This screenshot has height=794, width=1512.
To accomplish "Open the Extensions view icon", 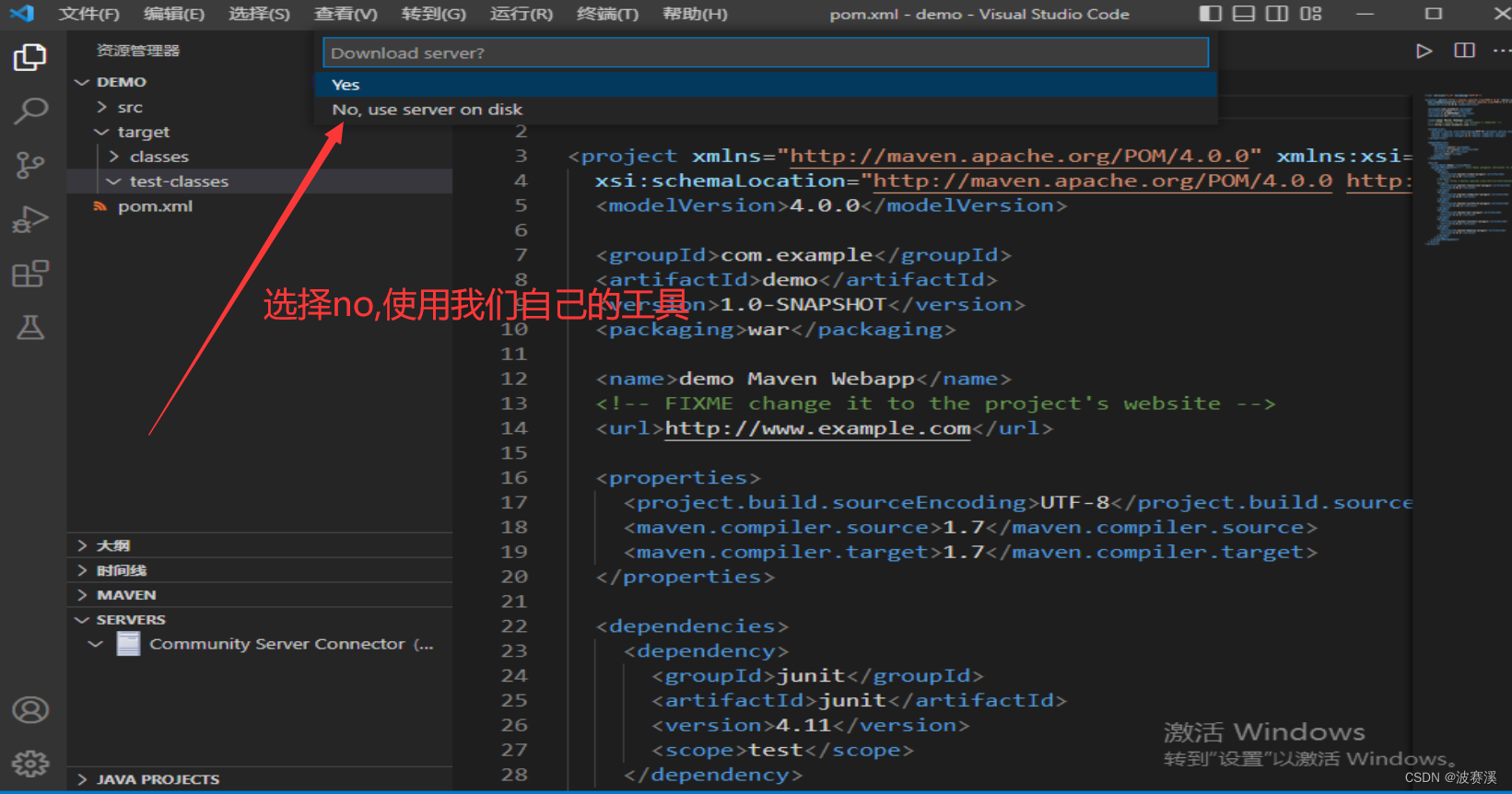I will [30, 274].
